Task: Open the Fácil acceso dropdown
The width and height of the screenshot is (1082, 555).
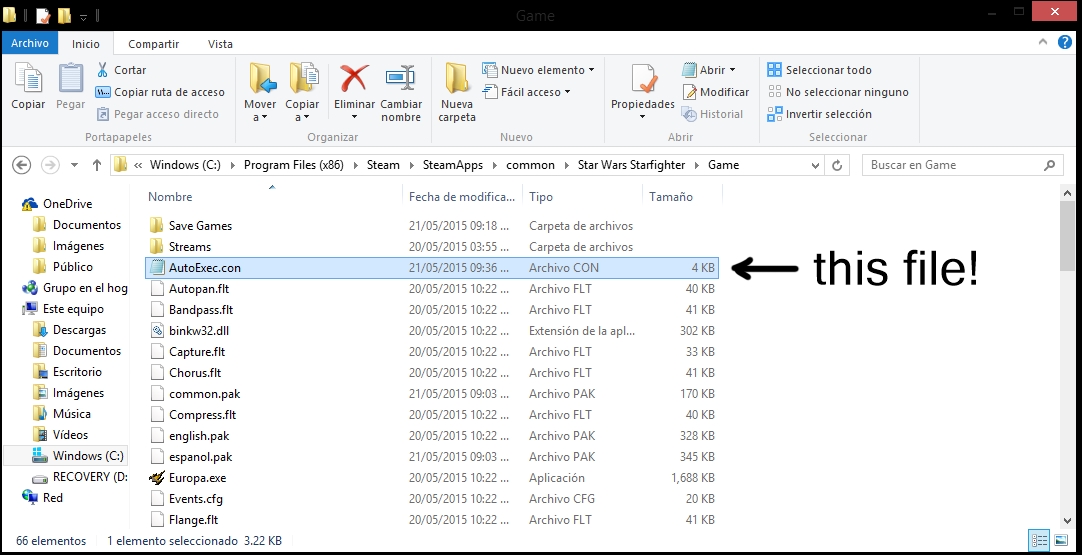Action: [x=527, y=92]
